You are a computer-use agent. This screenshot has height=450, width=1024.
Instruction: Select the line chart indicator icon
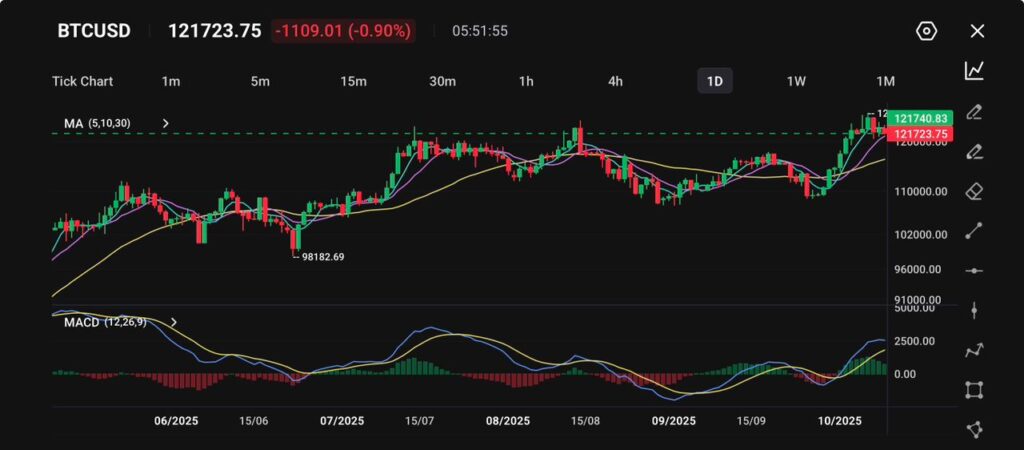click(x=974, y=70)
